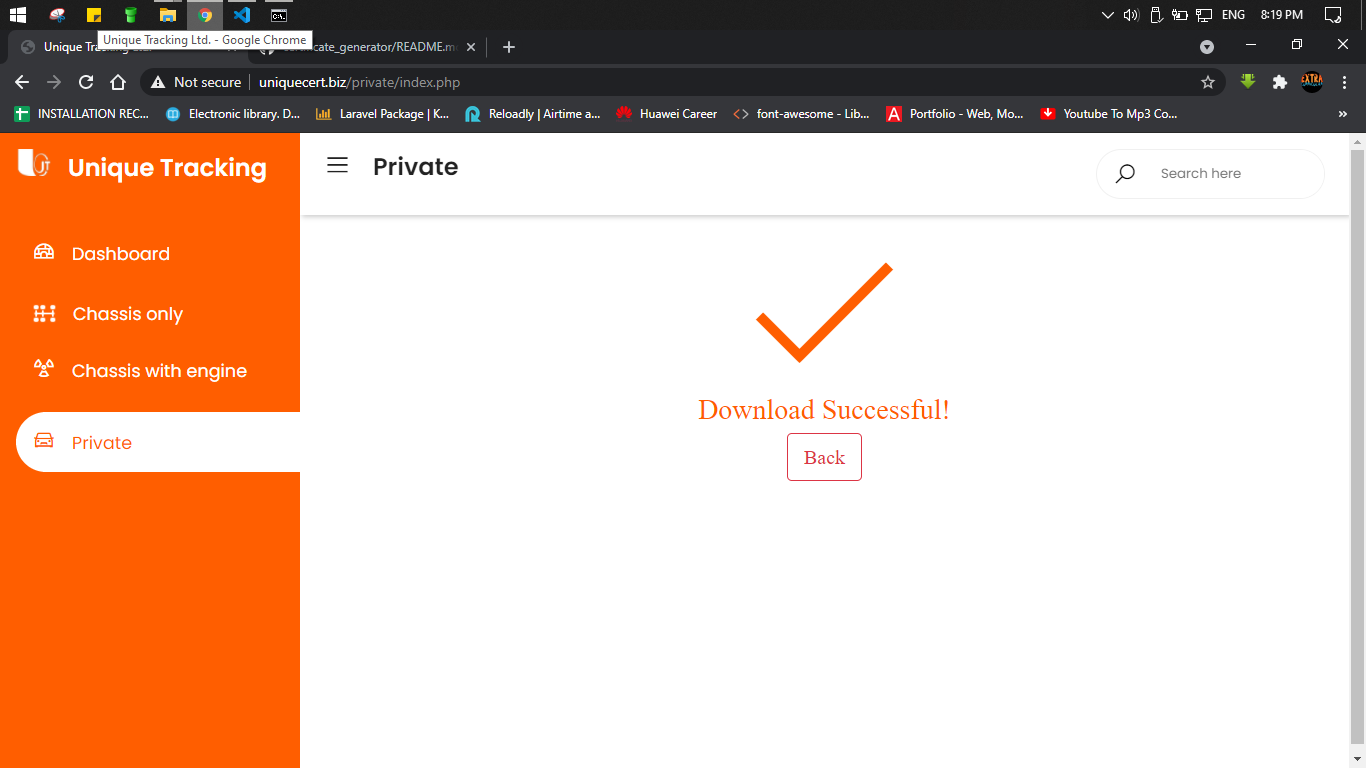The image size is (1366, 768).
Task: Click the volume speaker icon
Action: click(x=1131, y=15)
